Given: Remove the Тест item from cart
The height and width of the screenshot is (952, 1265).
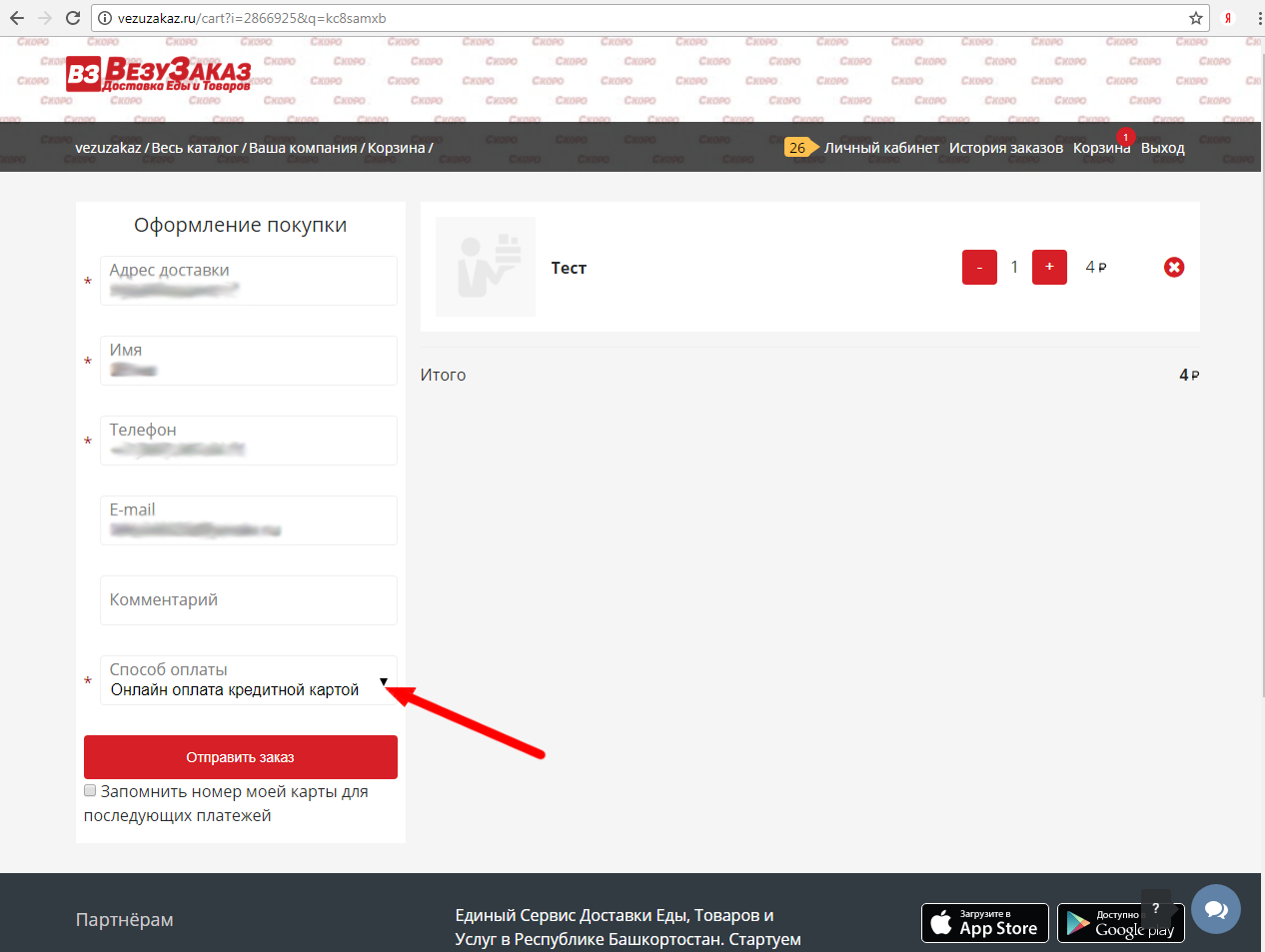Looking at the screenshot, I should 1174,267.
